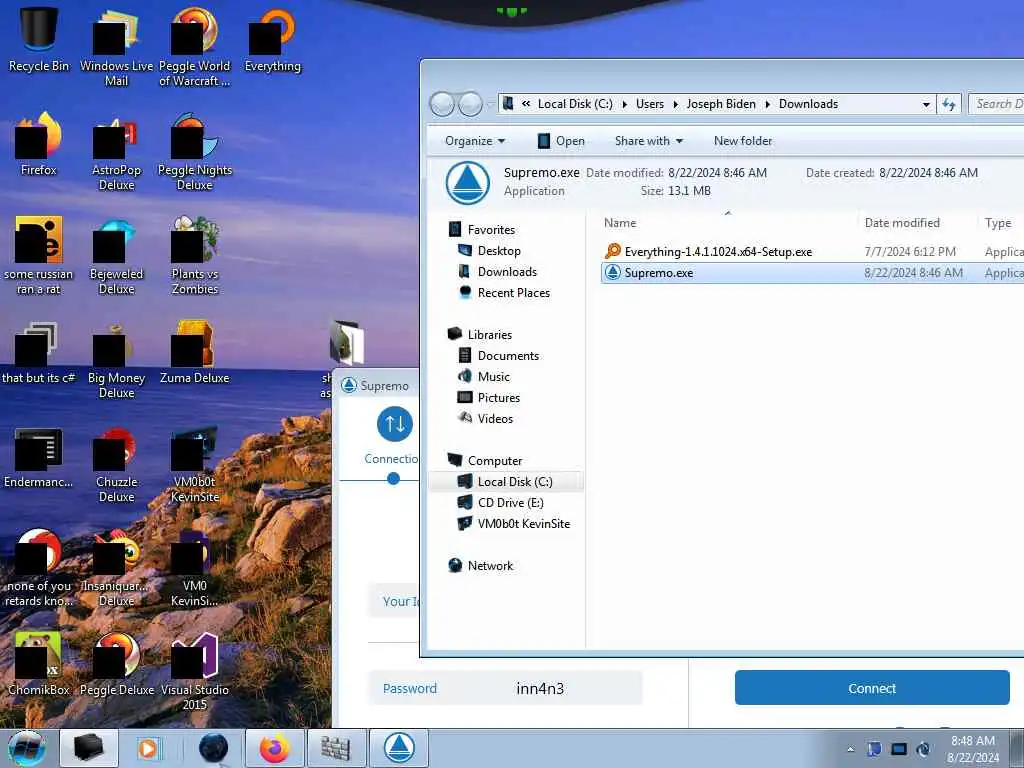Select Libraries in navigation pane

tap(480, 334)
